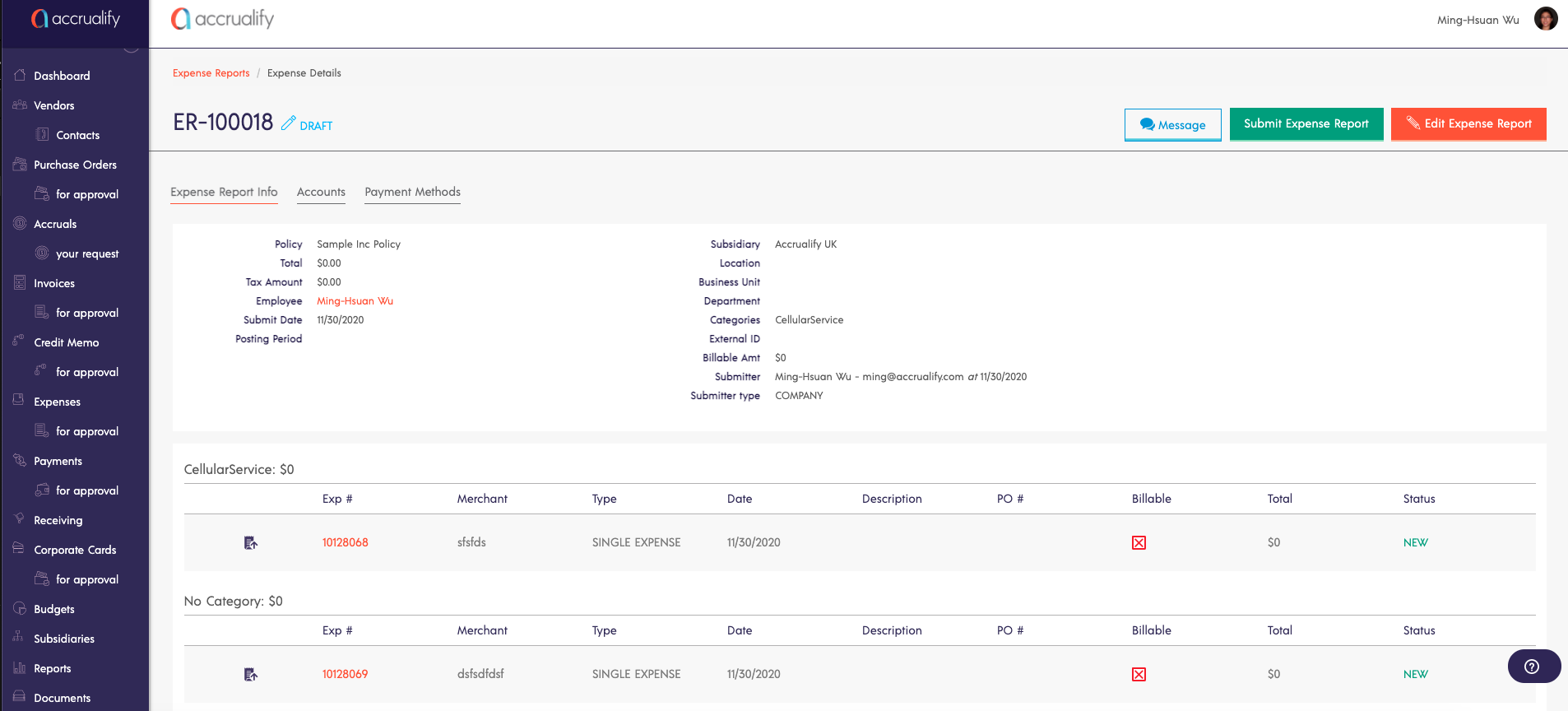This screenshot has height=711, width=1568.
Task: Click the document icon for expense 10128068
Action: (x=251, y=542)
